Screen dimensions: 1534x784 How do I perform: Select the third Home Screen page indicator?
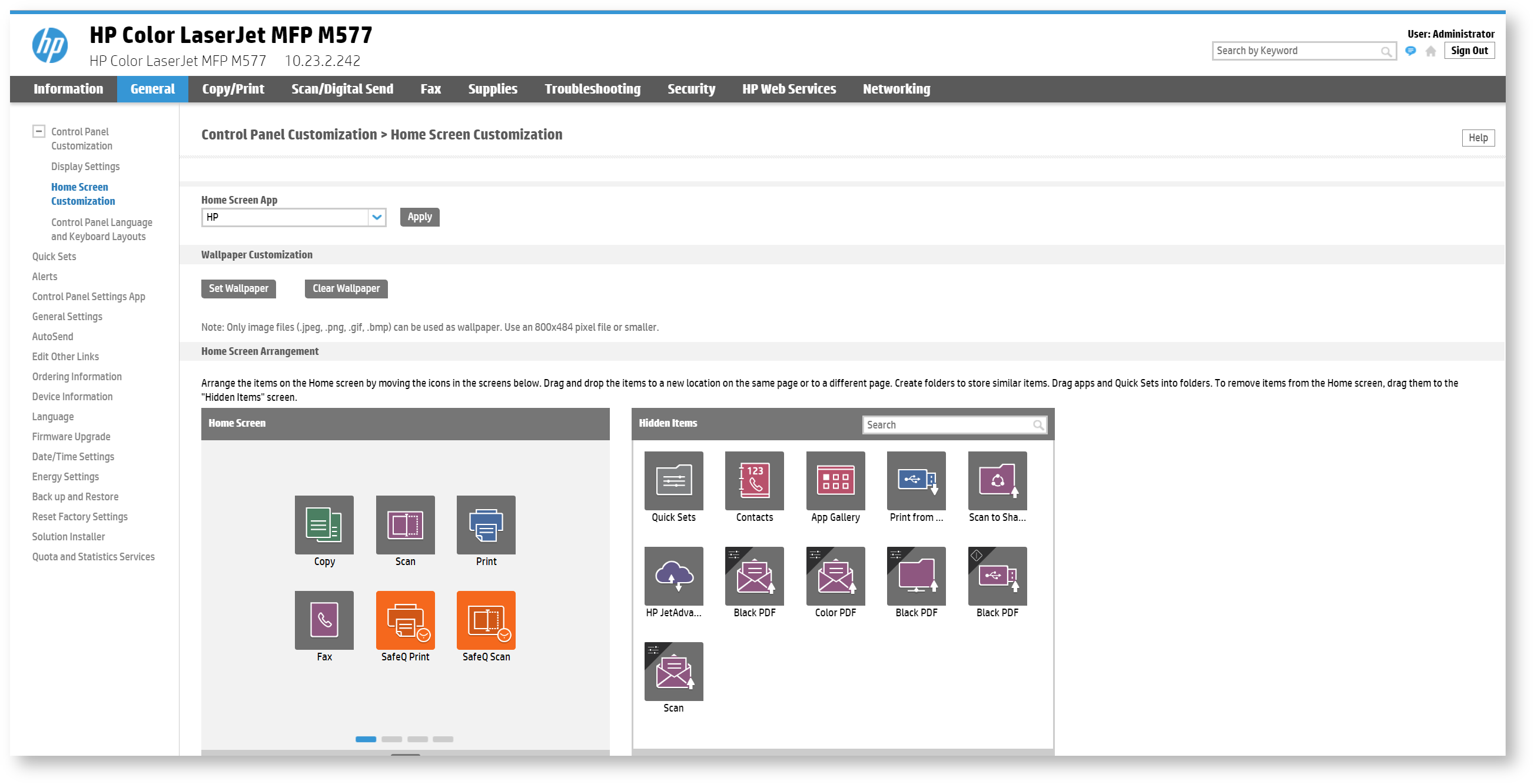417,739
